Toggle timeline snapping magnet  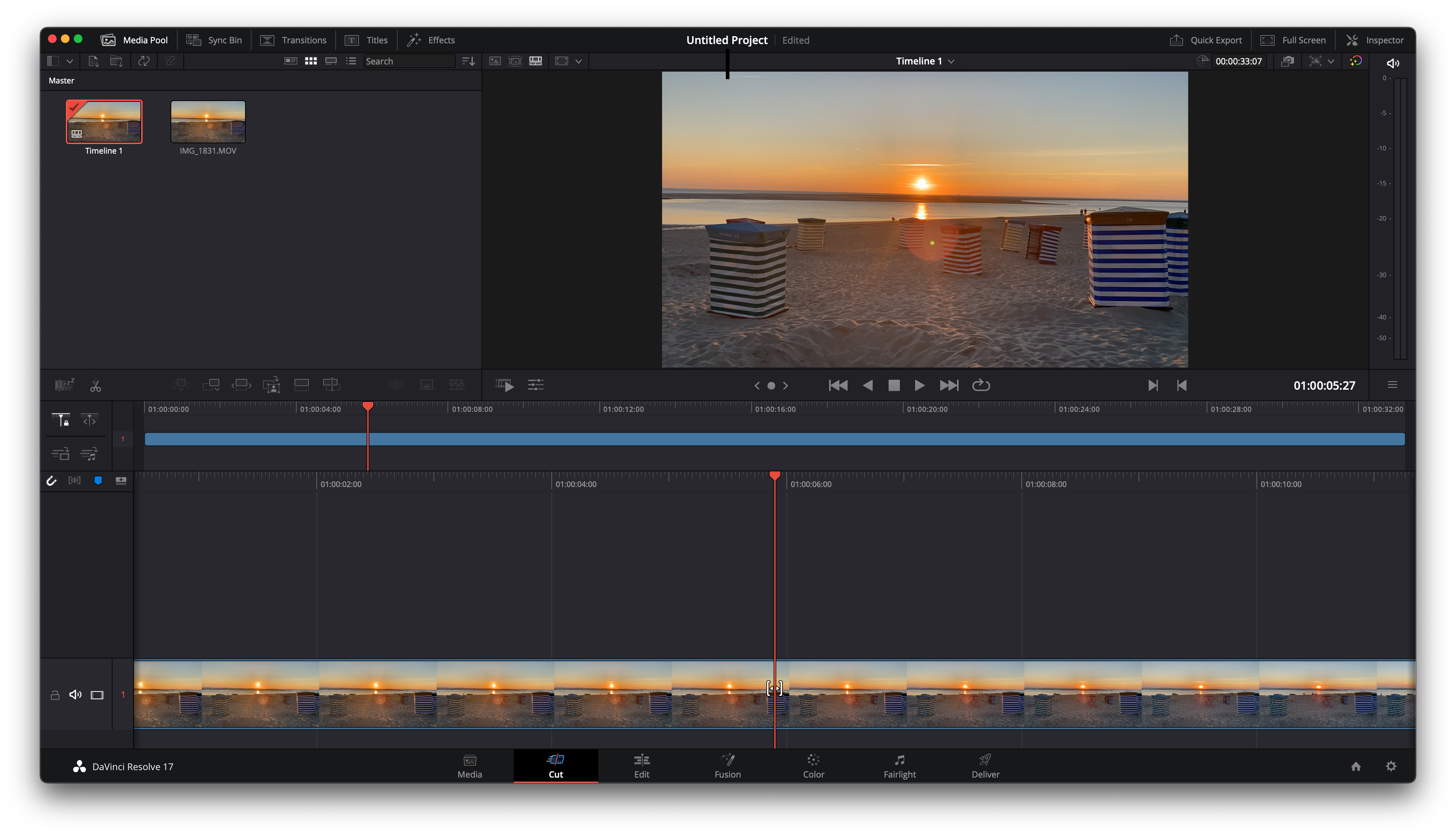tap(52, 481)
